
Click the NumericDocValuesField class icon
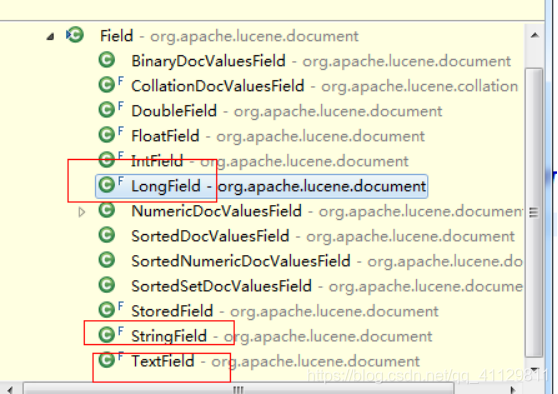point(107,210)
